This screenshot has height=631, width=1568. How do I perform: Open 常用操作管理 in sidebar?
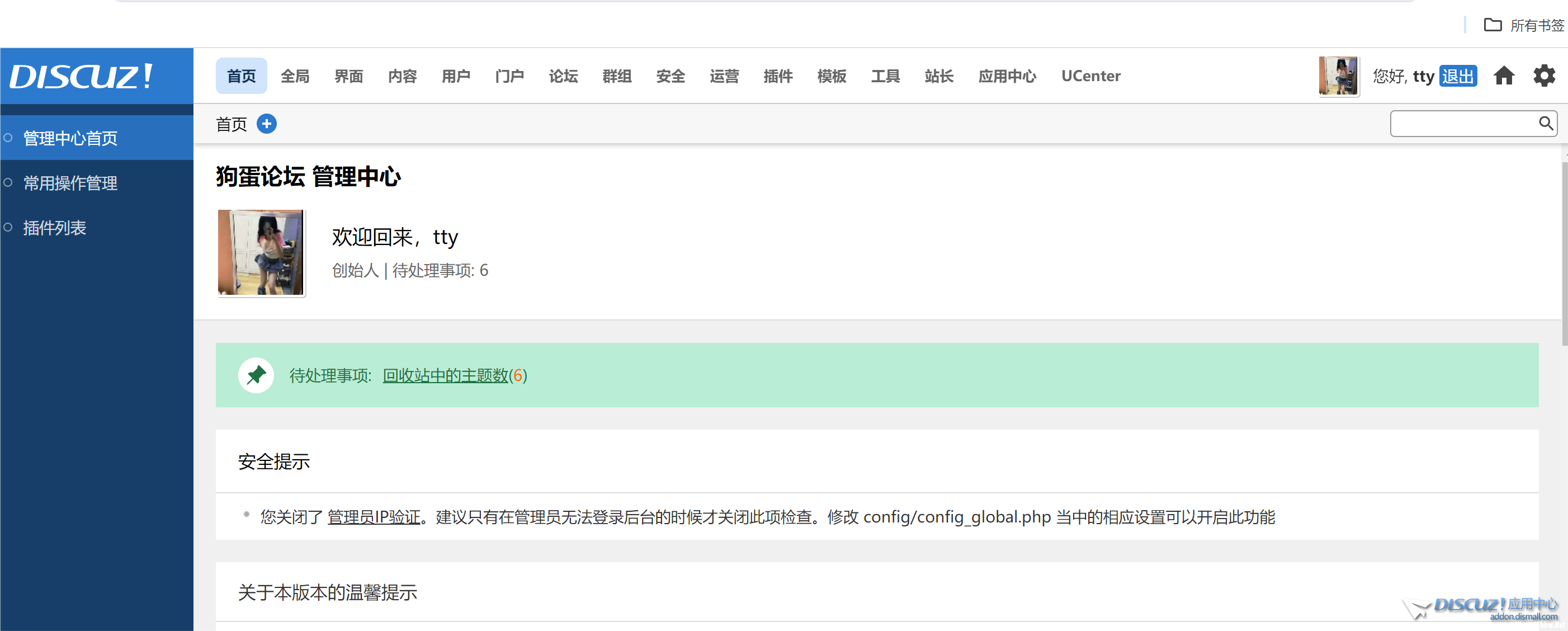(70, 183)
